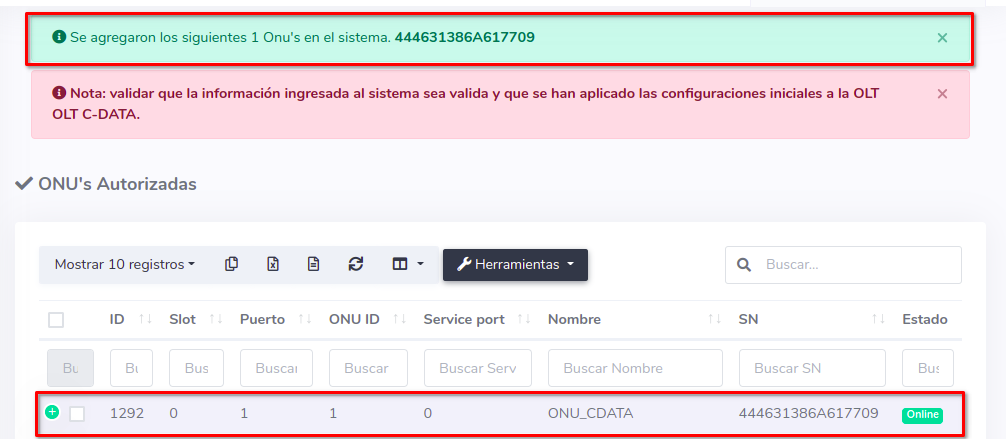Export table to Excel icon
The width and height of the screenshot is (1006, 439).
[x=272, y=264]
